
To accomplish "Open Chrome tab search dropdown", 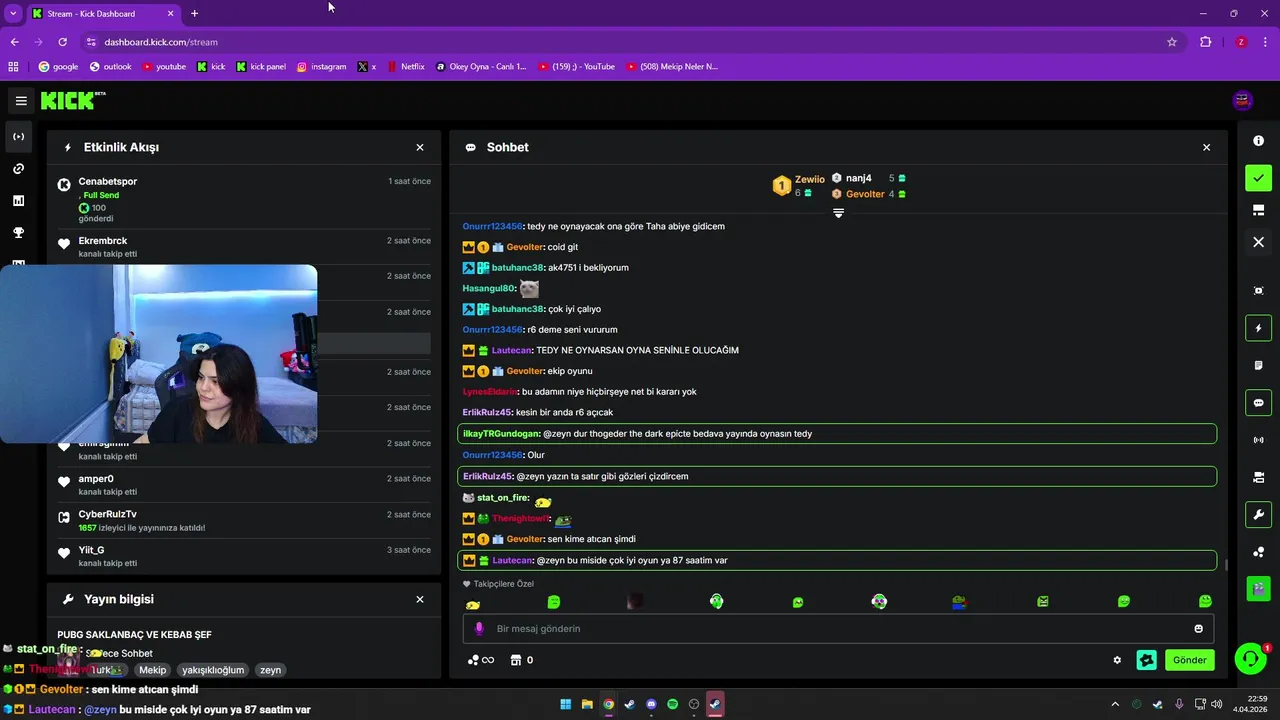I will (13, 13).
